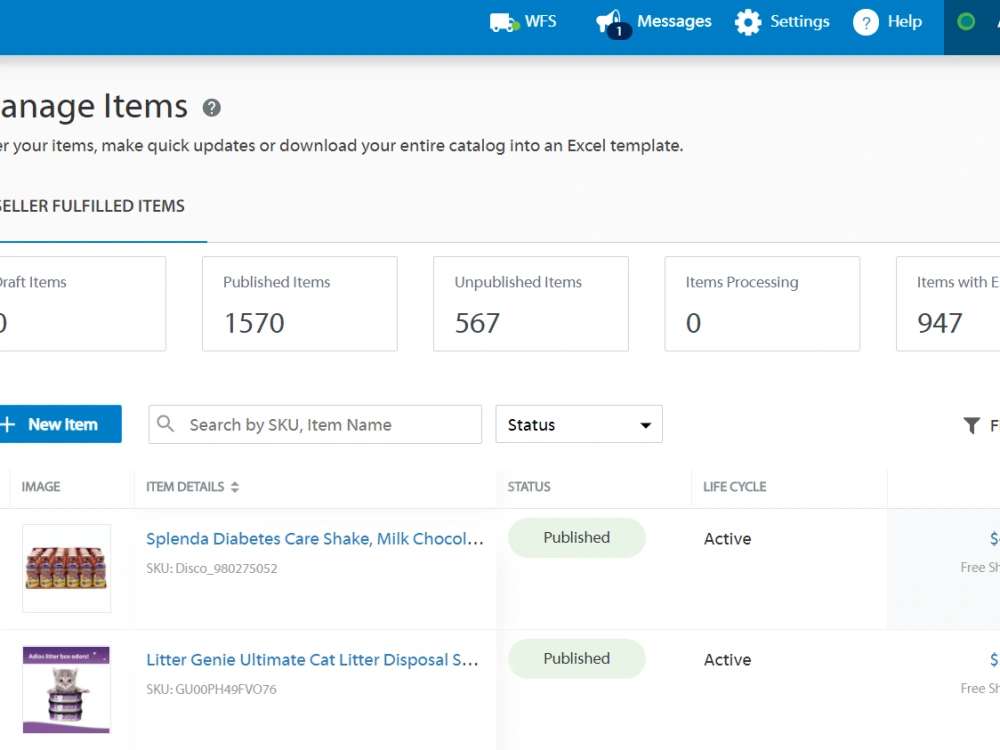Click SKU: Disco_980275052 text
Image resolution: width=1000 pixels, height=750 pixels.
pos(212,568)
